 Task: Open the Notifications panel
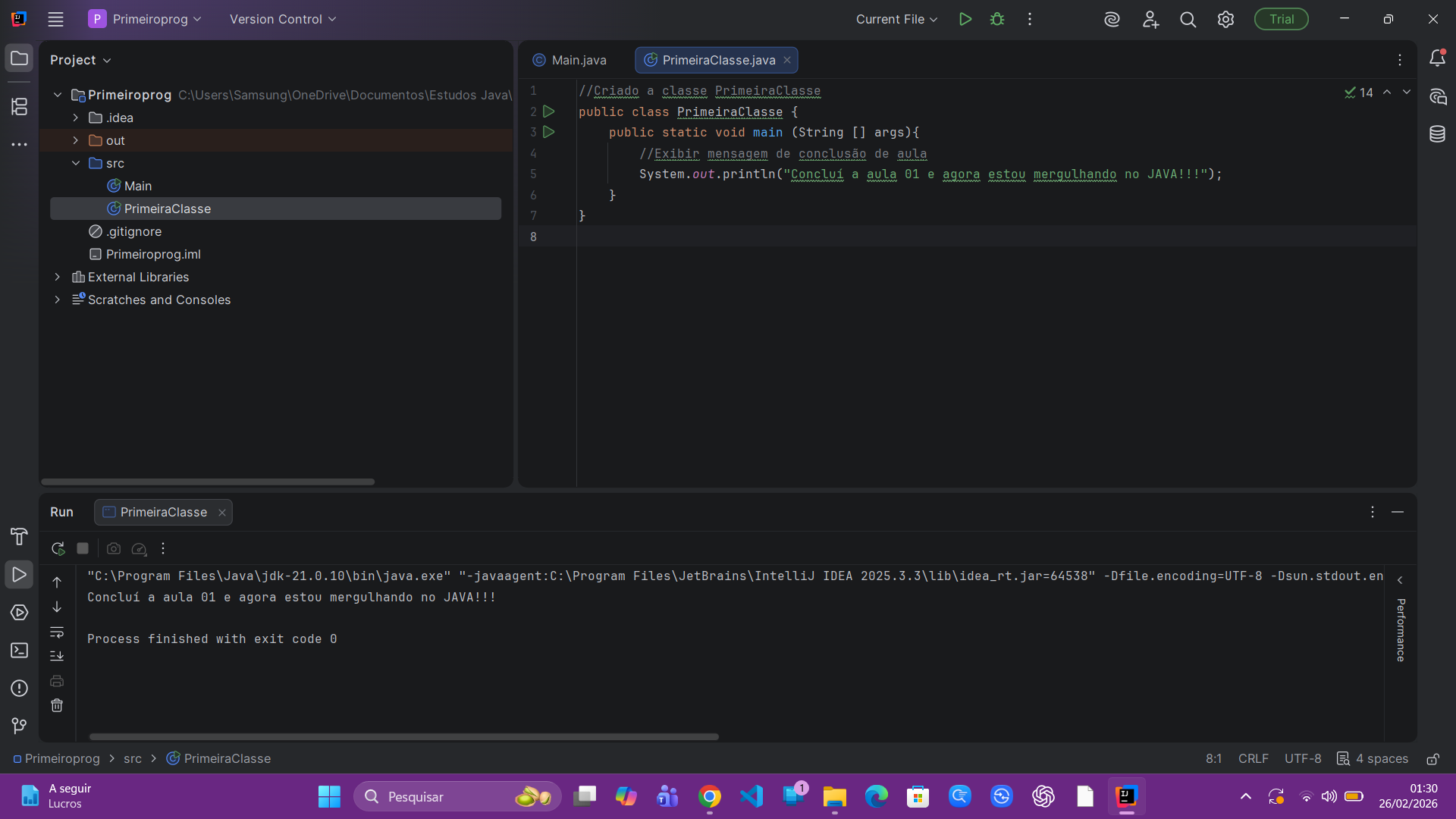(1438, 58)
